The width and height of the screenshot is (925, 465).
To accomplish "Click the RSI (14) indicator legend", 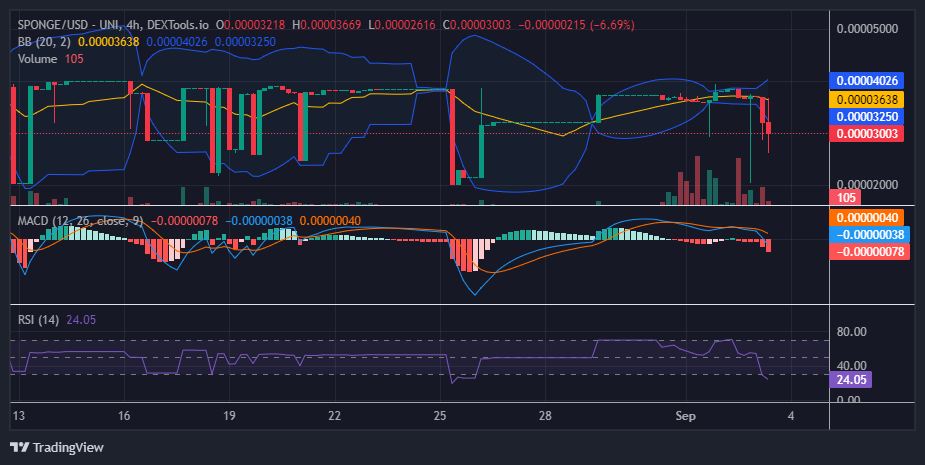I will point(38,320).
